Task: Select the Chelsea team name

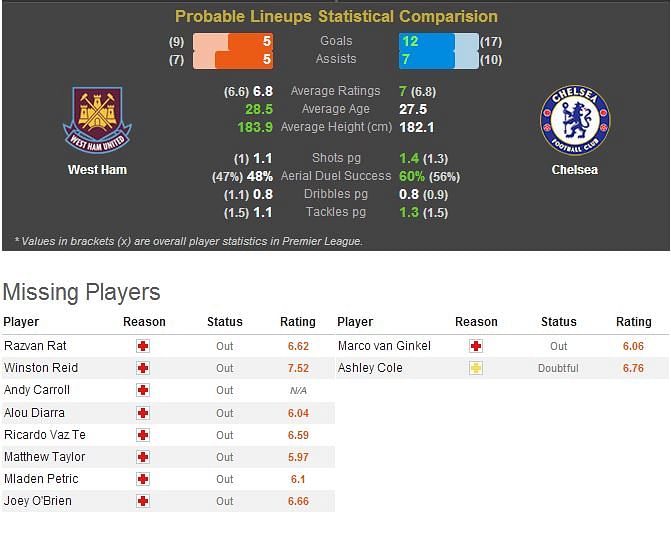Action: (575, 170)
